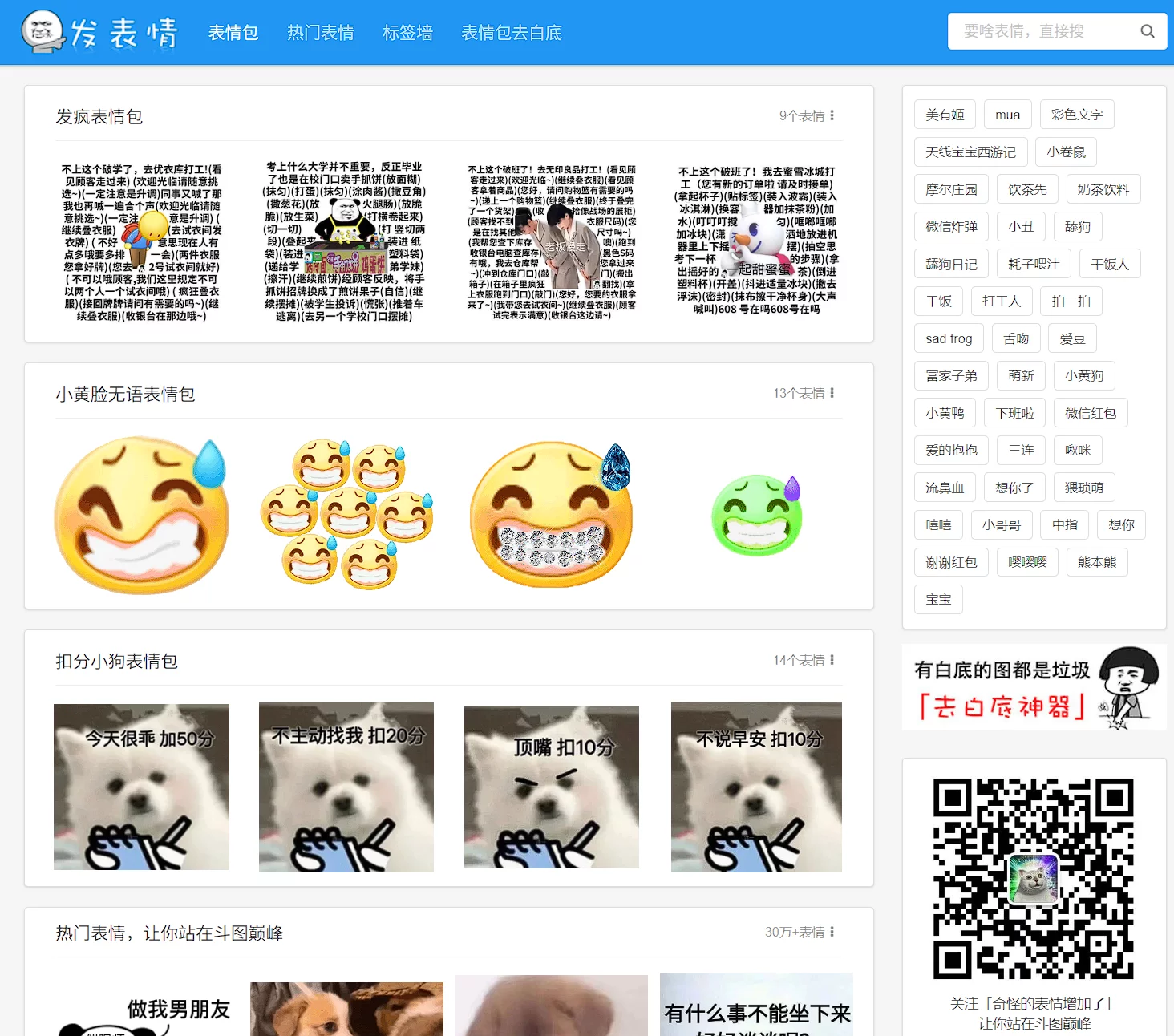The width and height of the screenshot is (1174, 1036).
Task: Open the 扣分小狗表情包 title link
Action: (x=116, y=662)
